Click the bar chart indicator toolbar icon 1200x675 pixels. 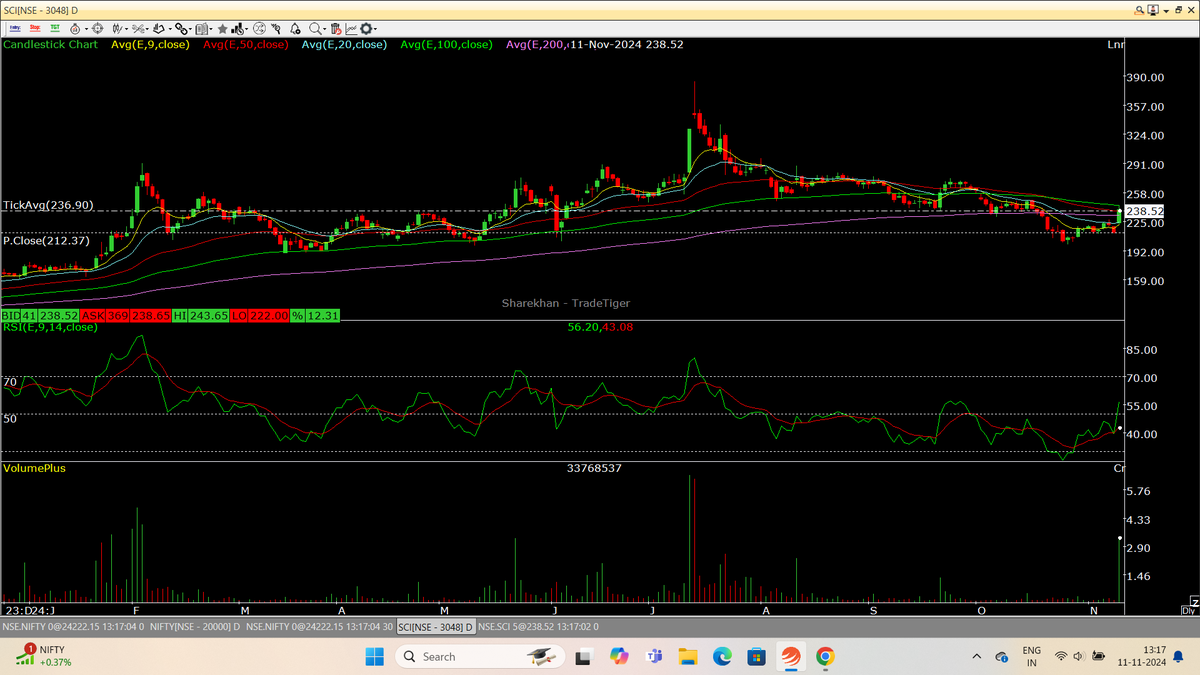pyautogui.click(x=237, y=29)
